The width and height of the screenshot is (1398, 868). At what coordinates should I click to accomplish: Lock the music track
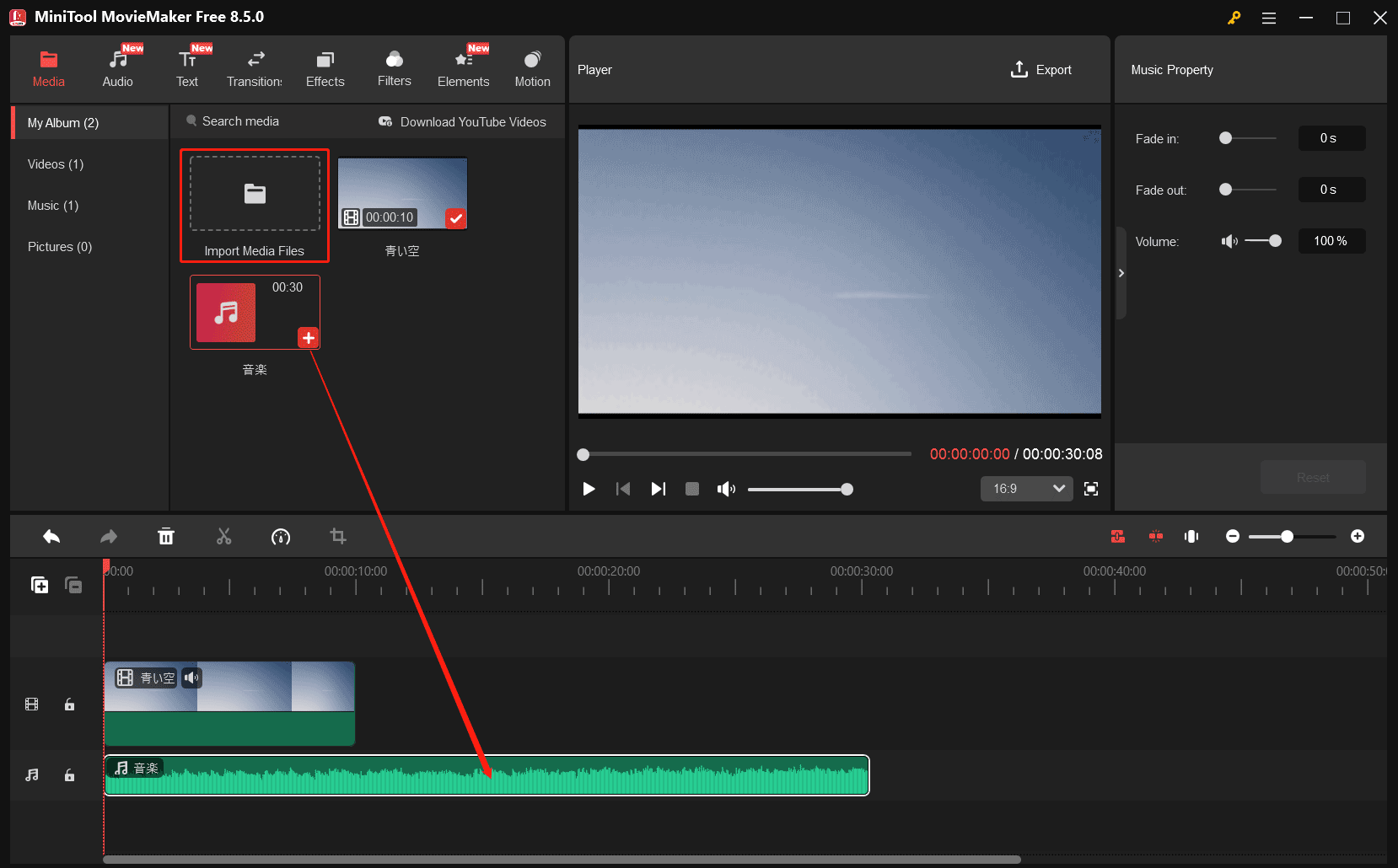(69, 775)
